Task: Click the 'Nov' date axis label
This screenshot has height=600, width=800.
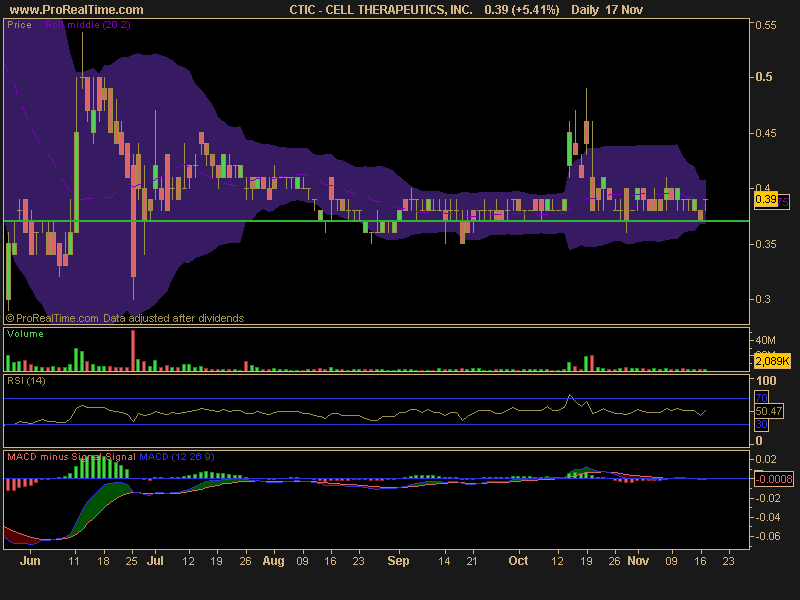Action: 638,561
